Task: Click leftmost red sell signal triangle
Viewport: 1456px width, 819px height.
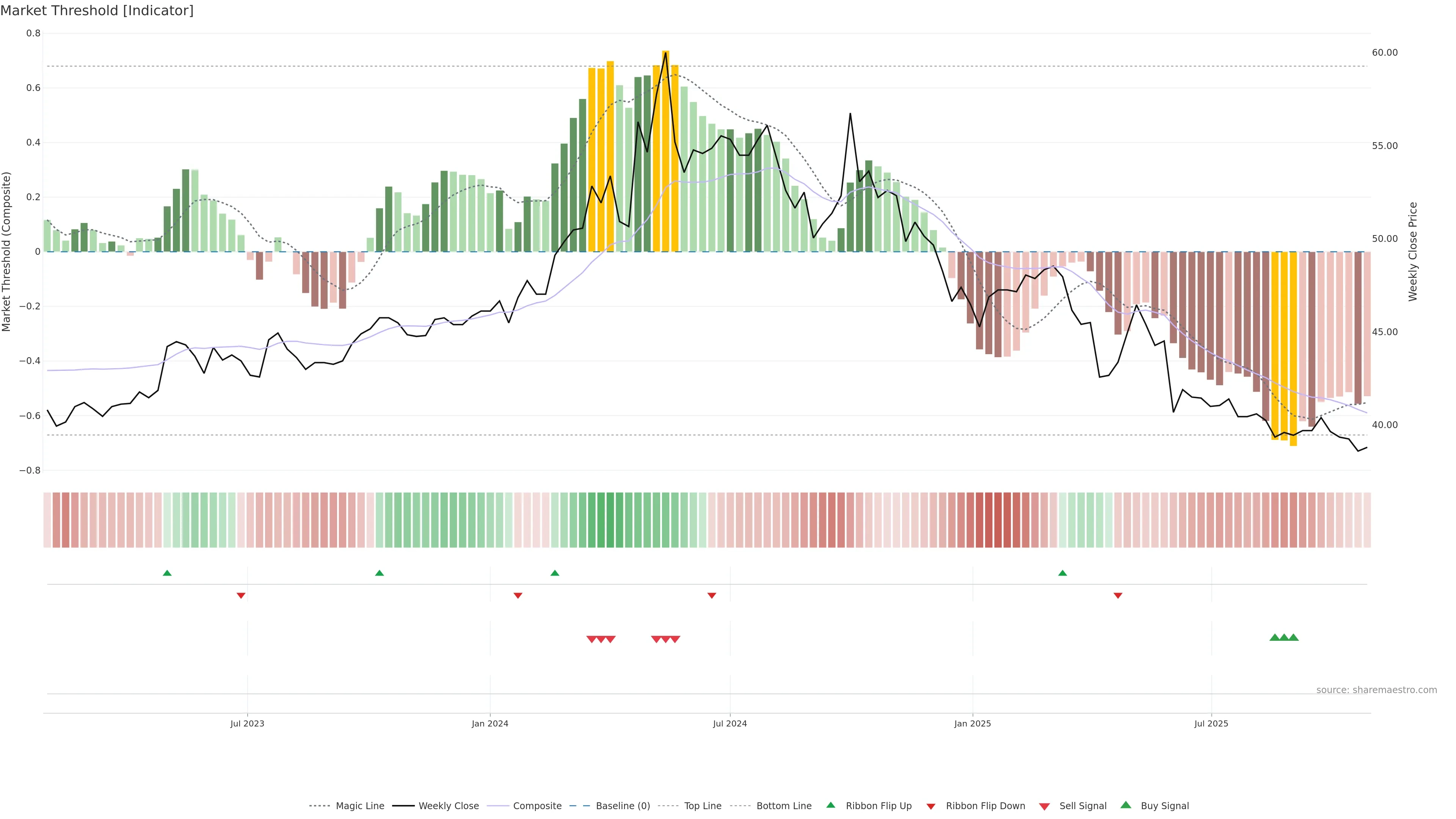Action: tap(592, 639)
